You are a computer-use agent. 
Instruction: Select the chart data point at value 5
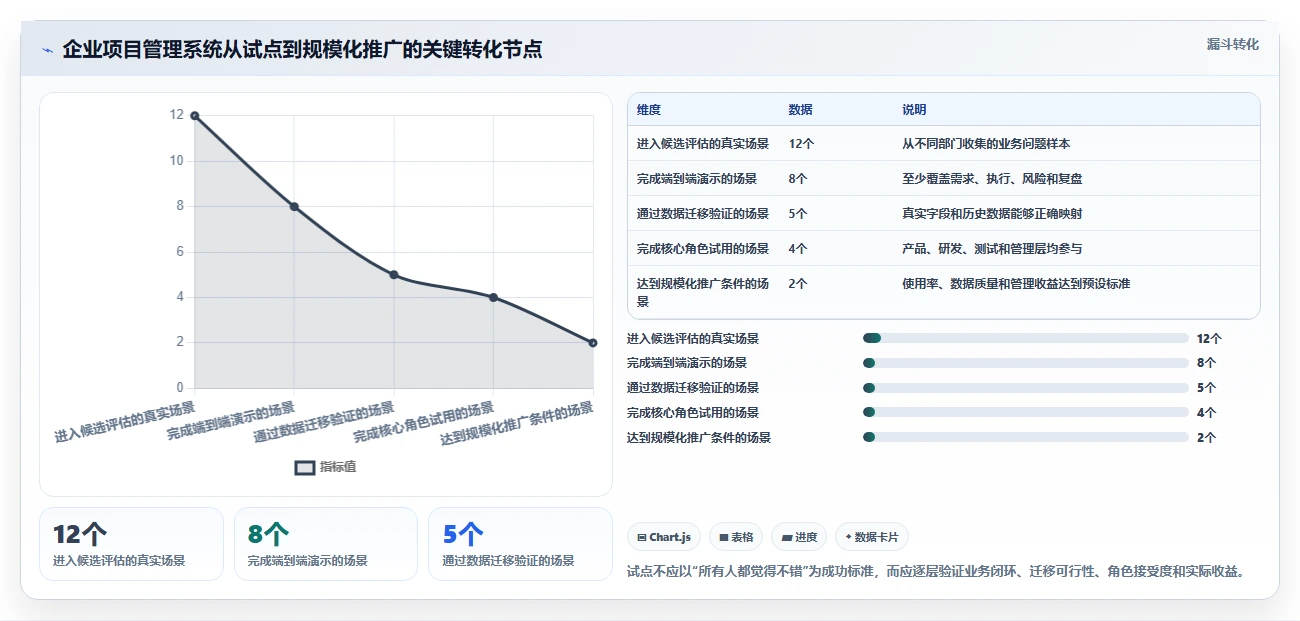[394, 275]
